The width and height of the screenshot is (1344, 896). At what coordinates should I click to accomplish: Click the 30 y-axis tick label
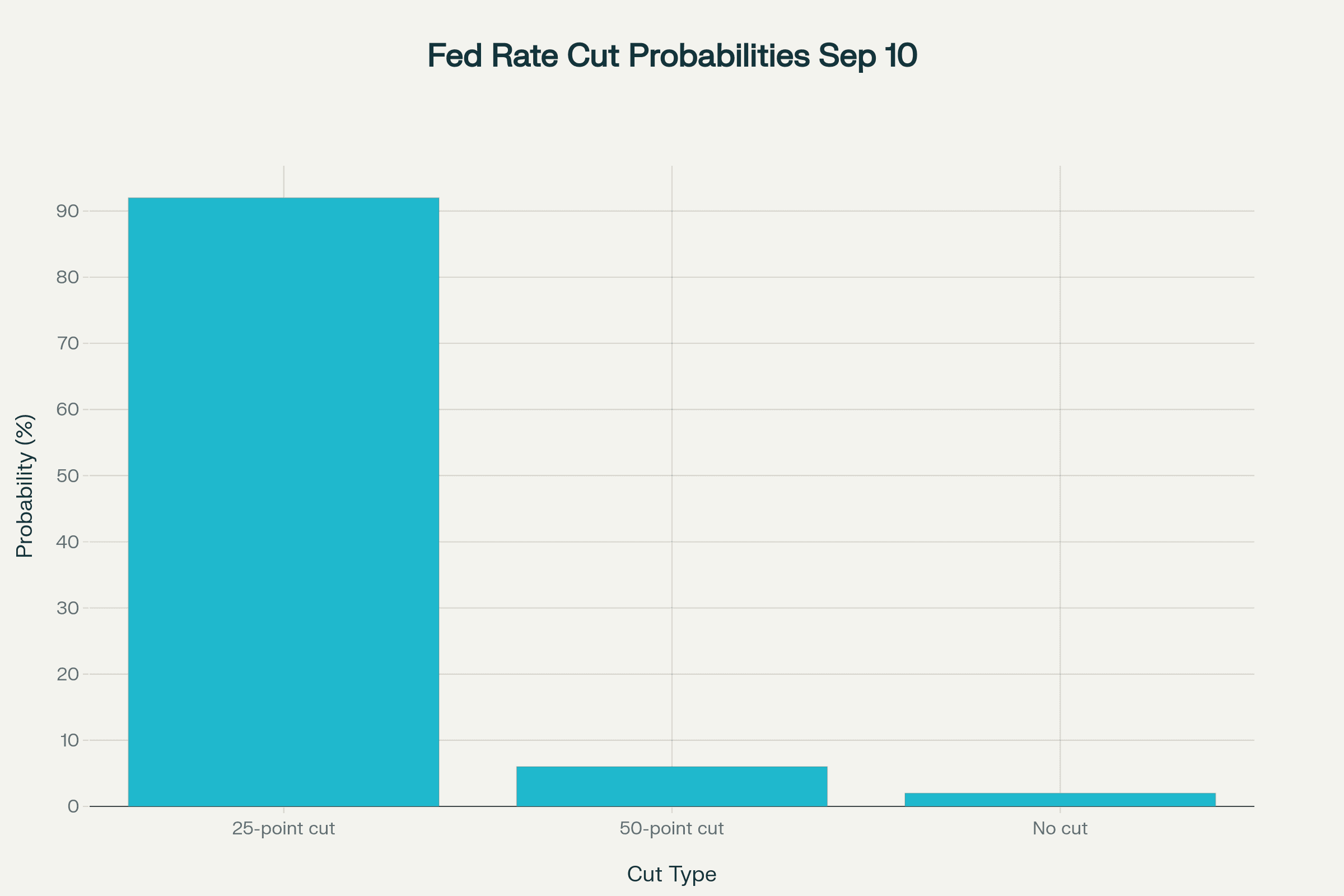(67, 608)
